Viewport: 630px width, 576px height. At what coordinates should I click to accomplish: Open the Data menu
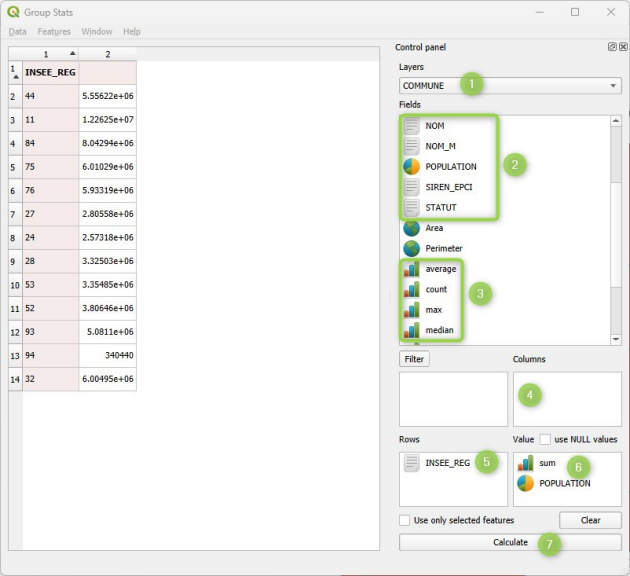[17, 32]
